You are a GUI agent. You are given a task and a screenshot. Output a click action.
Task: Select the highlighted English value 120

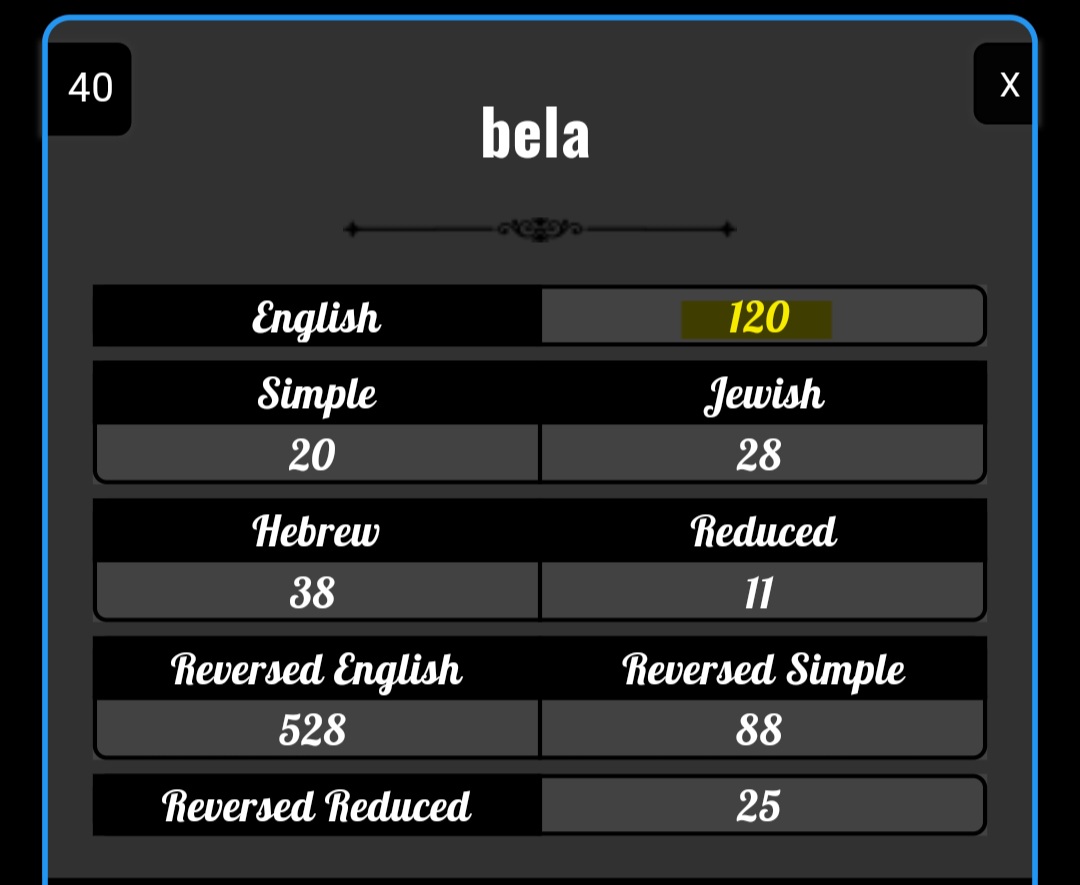756,319
